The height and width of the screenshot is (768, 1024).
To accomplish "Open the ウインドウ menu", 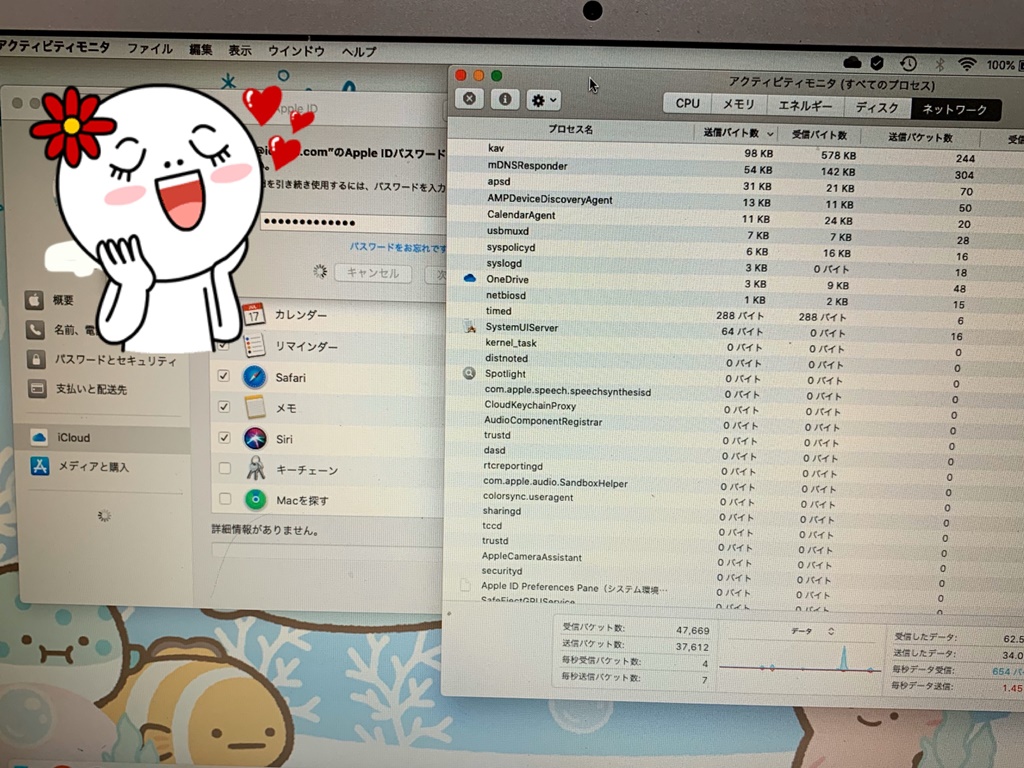I will click(x=296, y=51).
